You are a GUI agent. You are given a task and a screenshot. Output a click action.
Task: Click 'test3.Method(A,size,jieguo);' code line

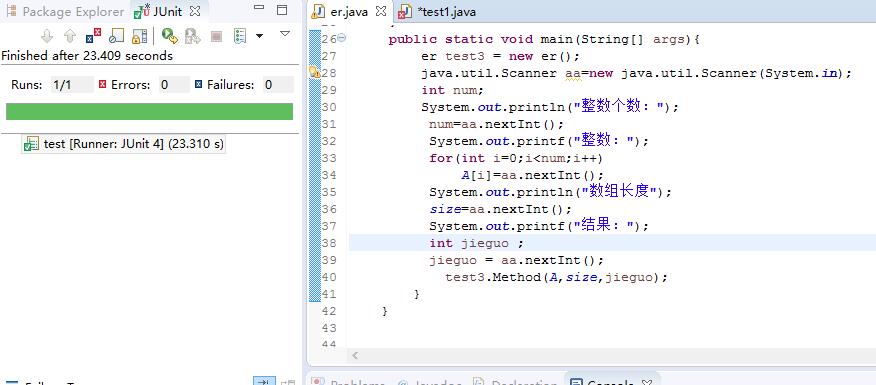[x=556, y=277]
